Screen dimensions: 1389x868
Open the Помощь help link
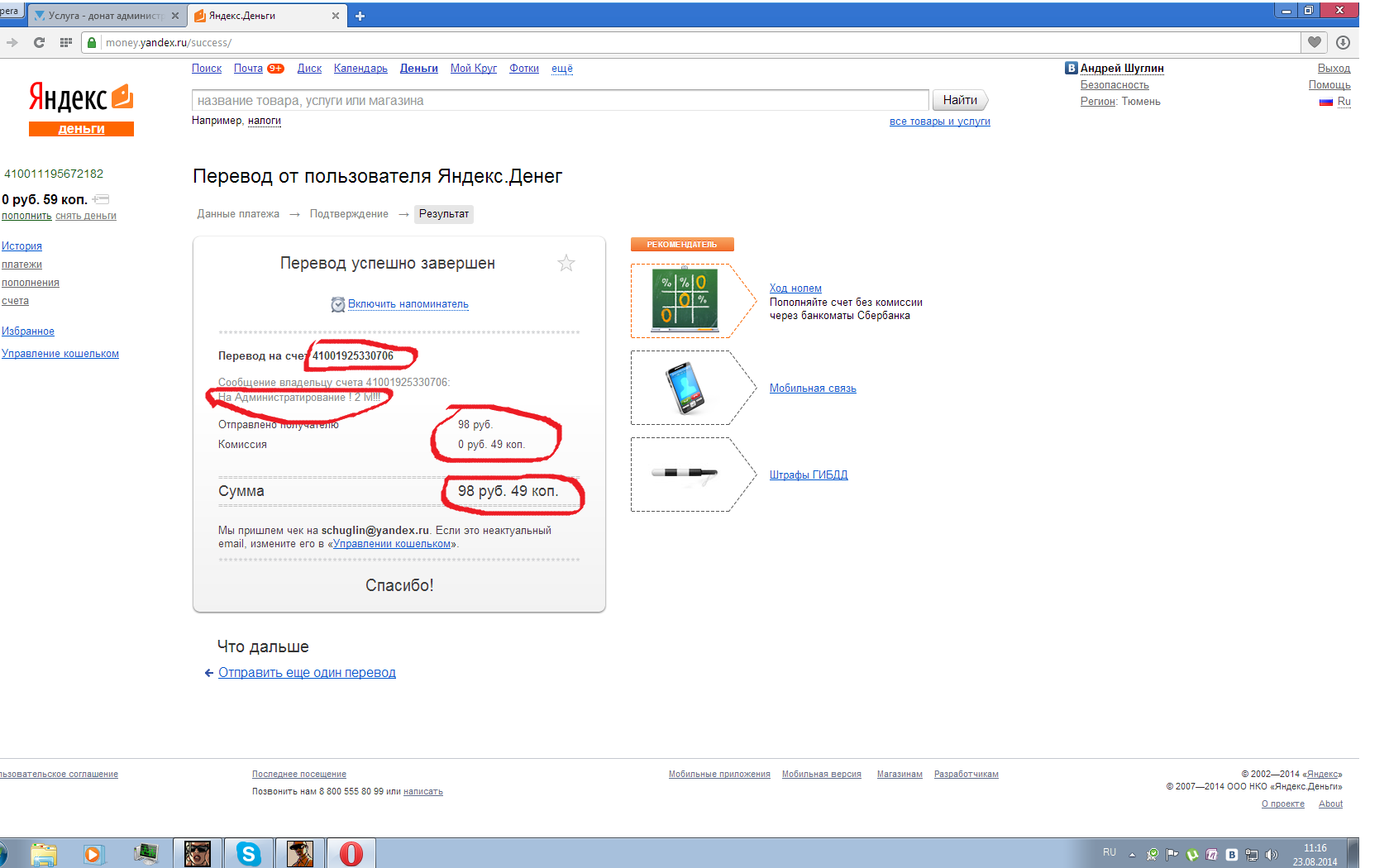(1329, 85)
